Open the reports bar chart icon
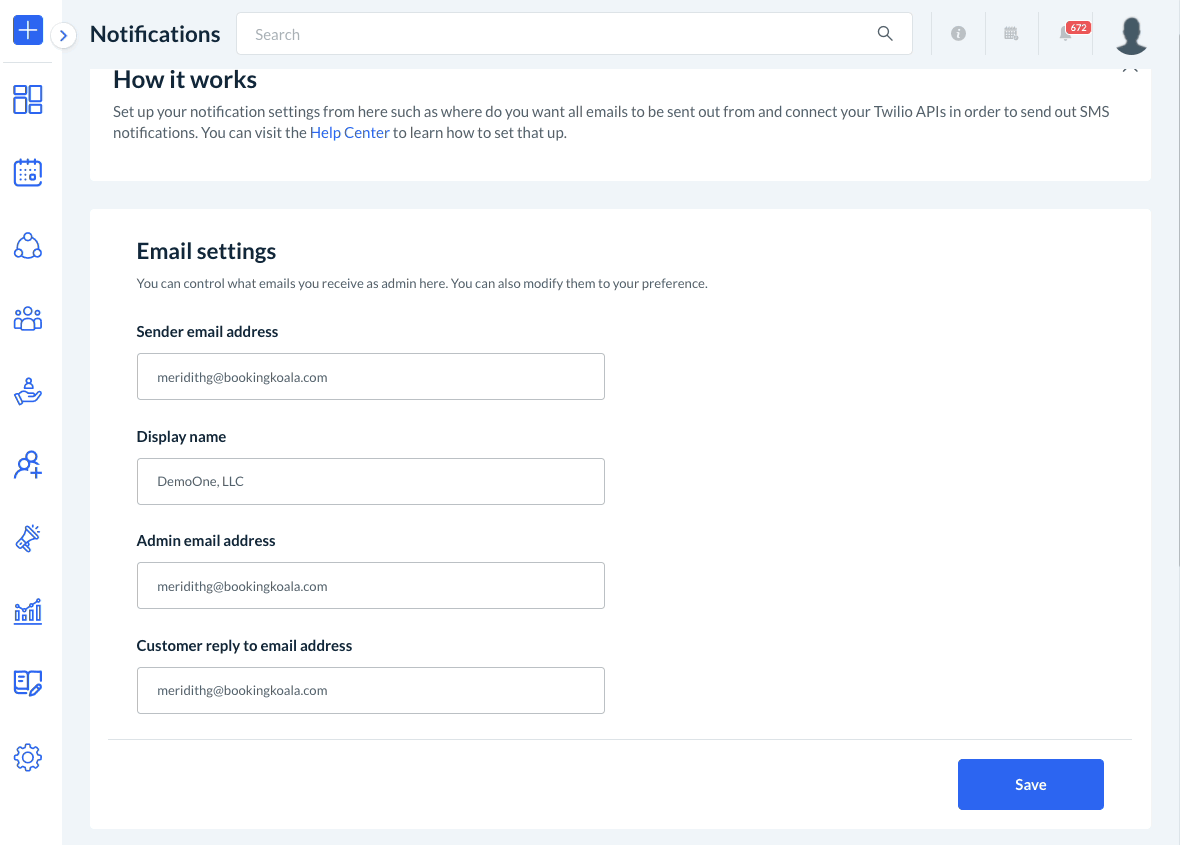 coord(28,611)
